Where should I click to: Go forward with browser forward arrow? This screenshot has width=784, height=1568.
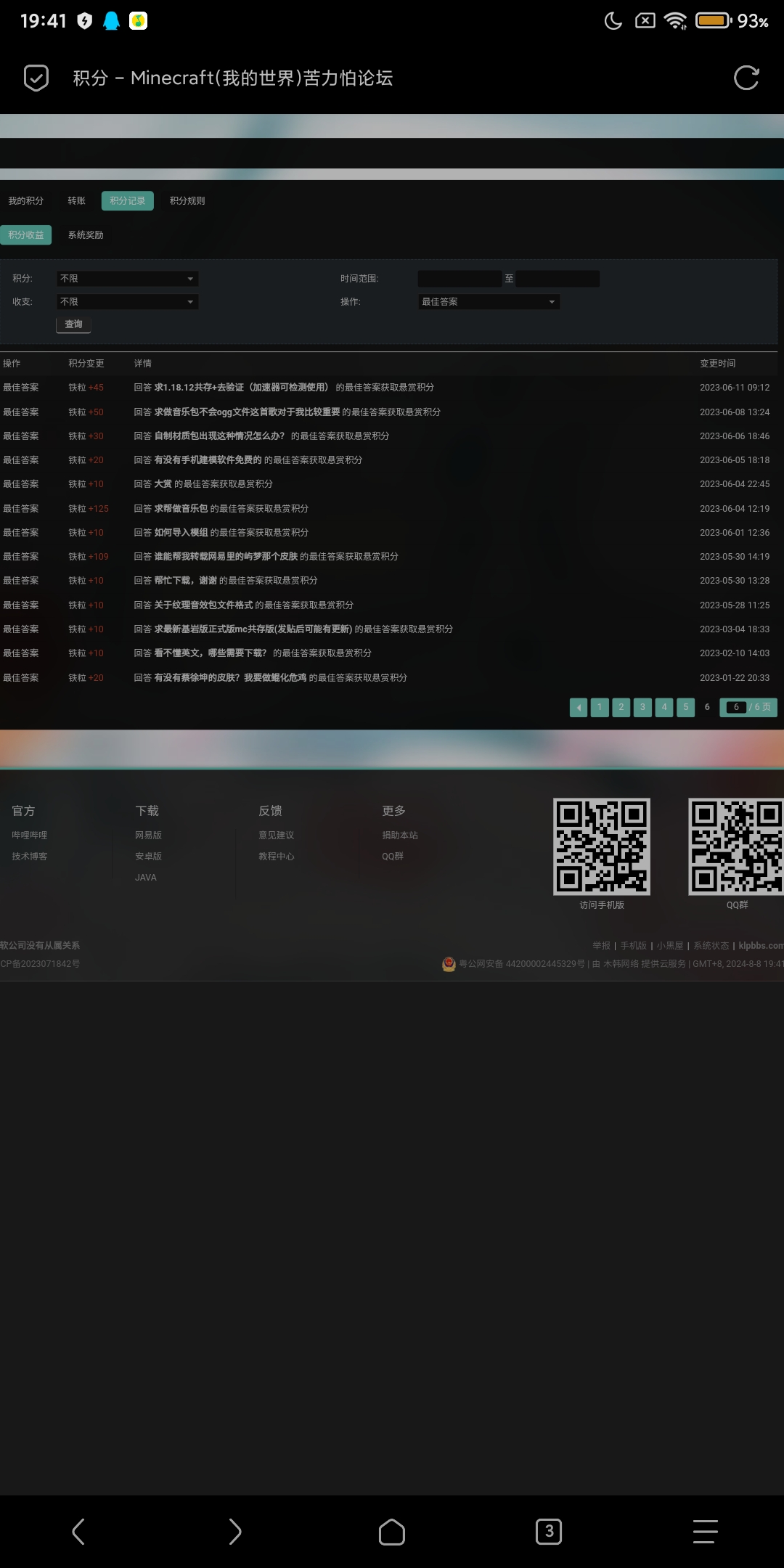pyautogui.click(x=234, y=1532)
